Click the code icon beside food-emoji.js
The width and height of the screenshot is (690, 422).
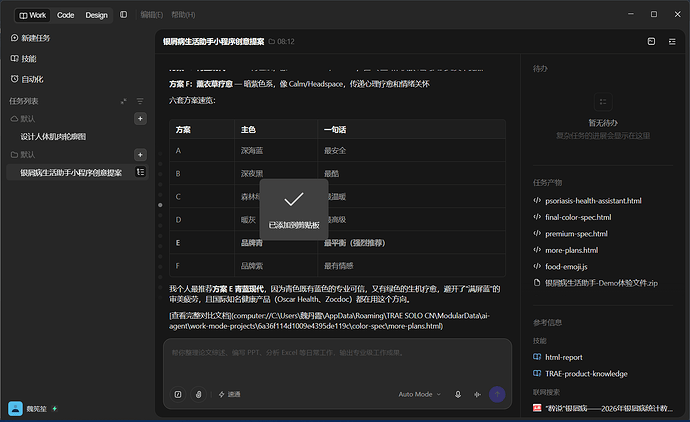click(x=537, y=266)
